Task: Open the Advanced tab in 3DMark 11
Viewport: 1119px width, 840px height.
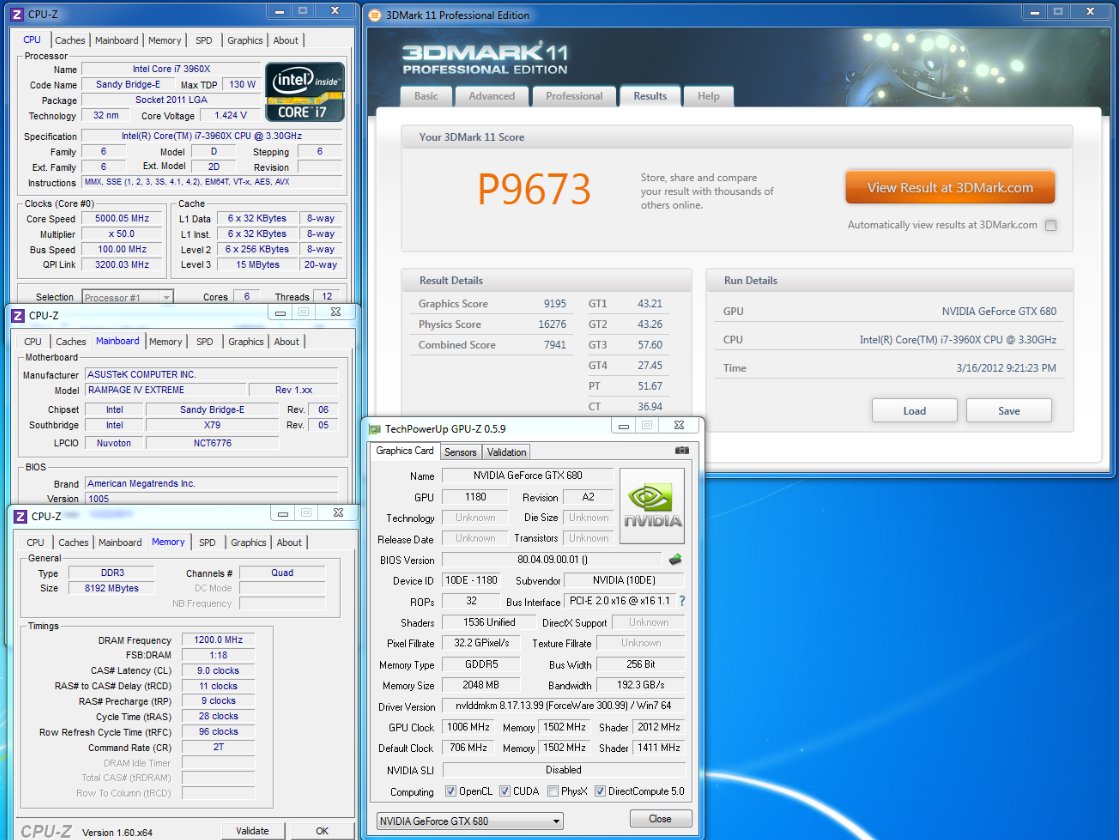Action: click(x=492, y=96)
